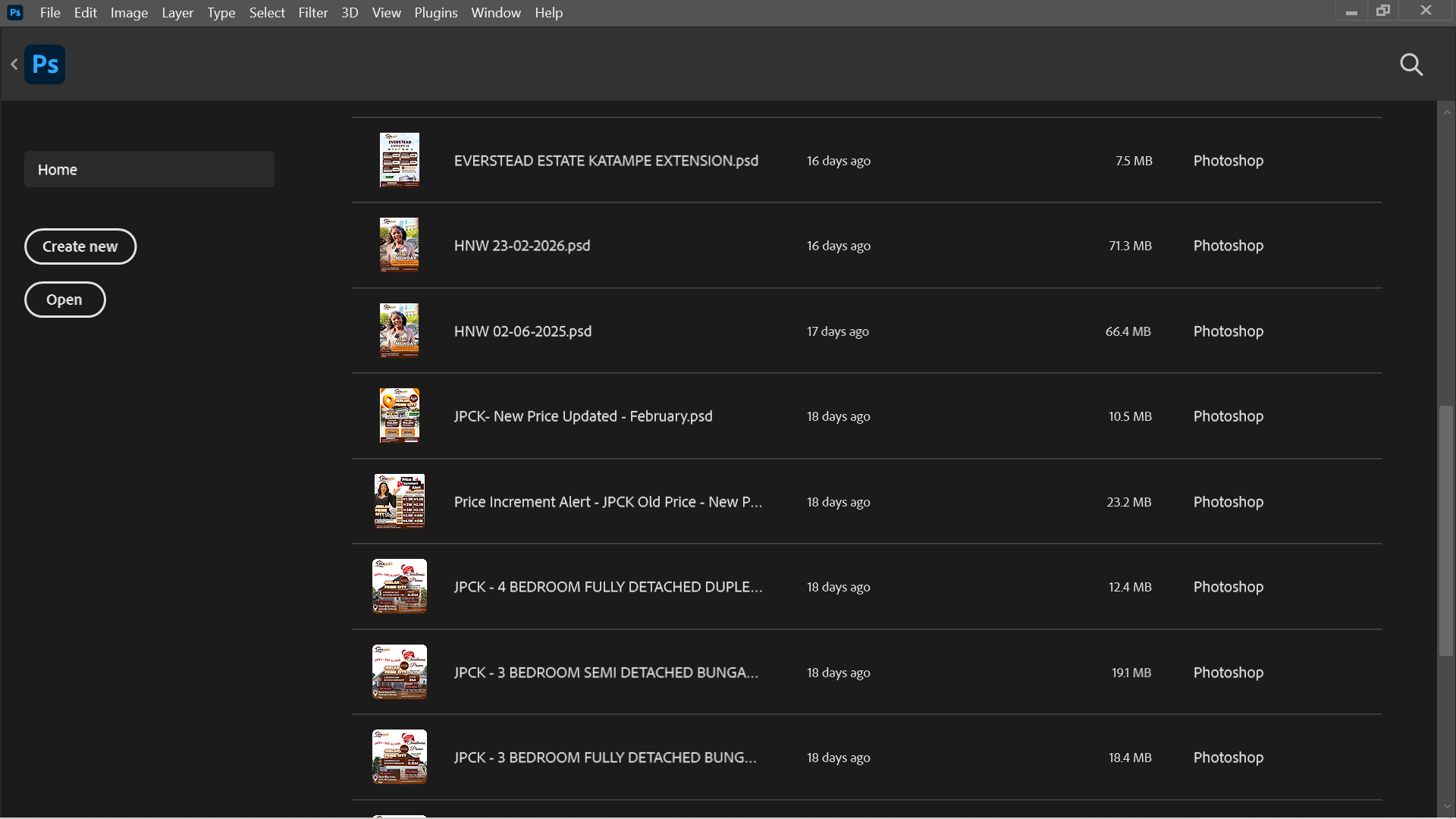Click Price Increment Alert - JPCK file name
Viewport: 1456px width, 819px height.
click(x=608, y=502)
